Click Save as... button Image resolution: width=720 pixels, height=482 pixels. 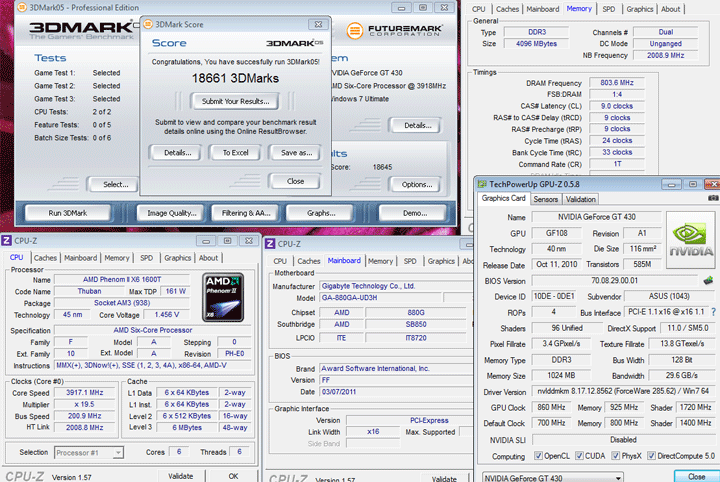coord(296,153)
